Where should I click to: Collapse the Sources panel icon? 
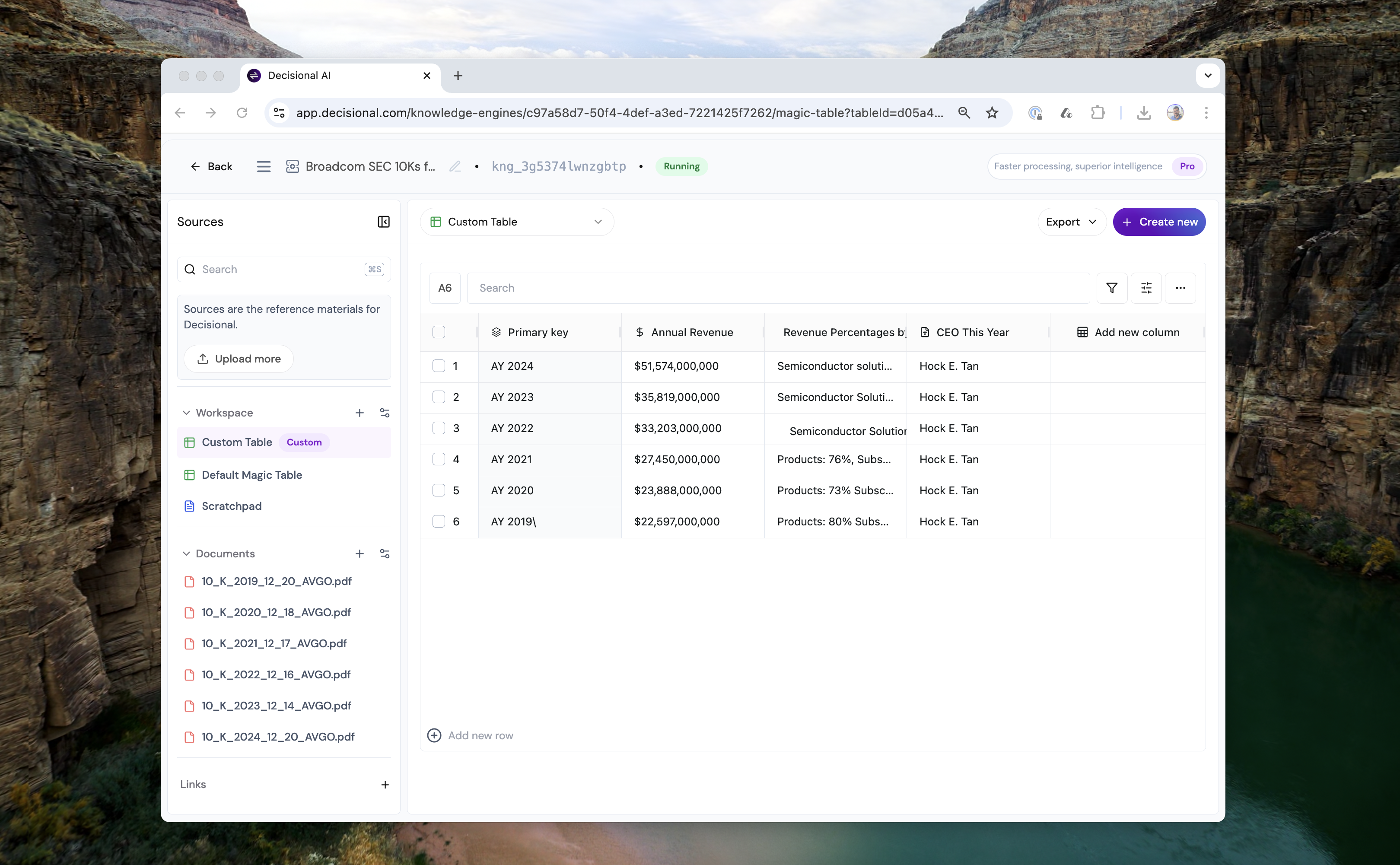click(x=383, y=222)
